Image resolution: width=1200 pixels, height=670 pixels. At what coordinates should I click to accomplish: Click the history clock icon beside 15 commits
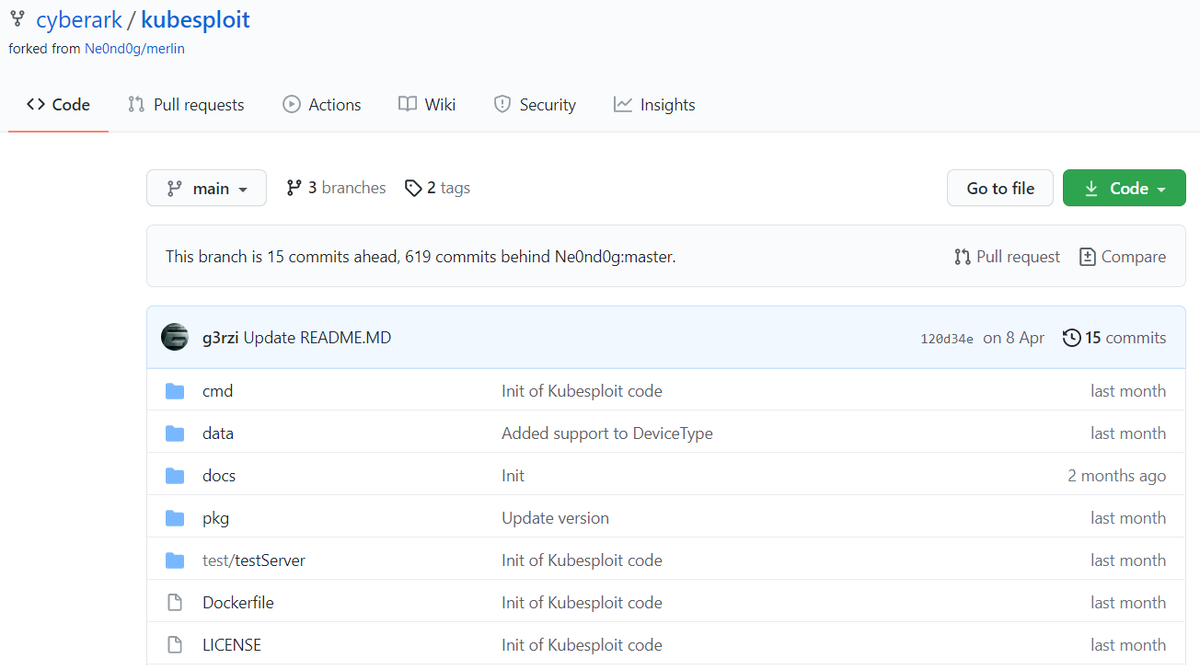(x=1071, y=338)
